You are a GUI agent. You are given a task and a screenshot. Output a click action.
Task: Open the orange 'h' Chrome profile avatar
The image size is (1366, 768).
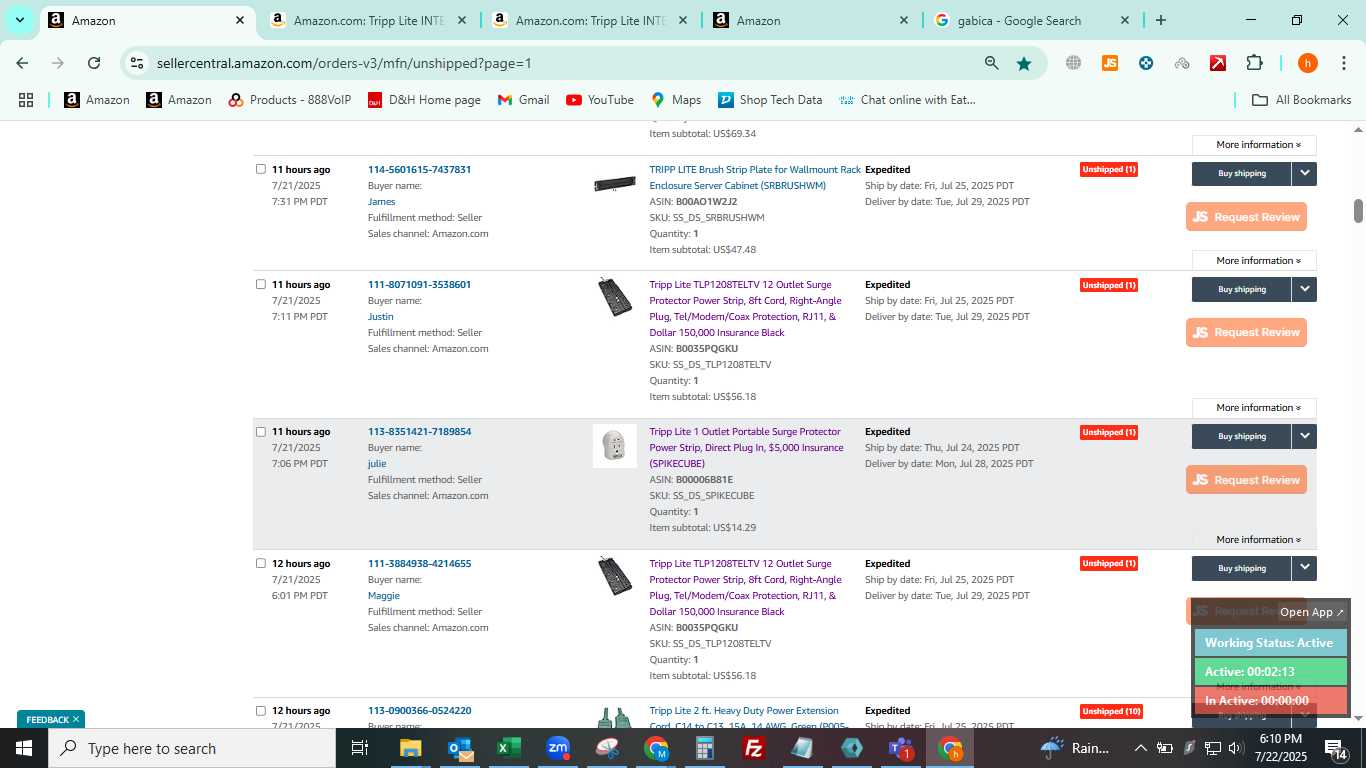click(1307, 63)
